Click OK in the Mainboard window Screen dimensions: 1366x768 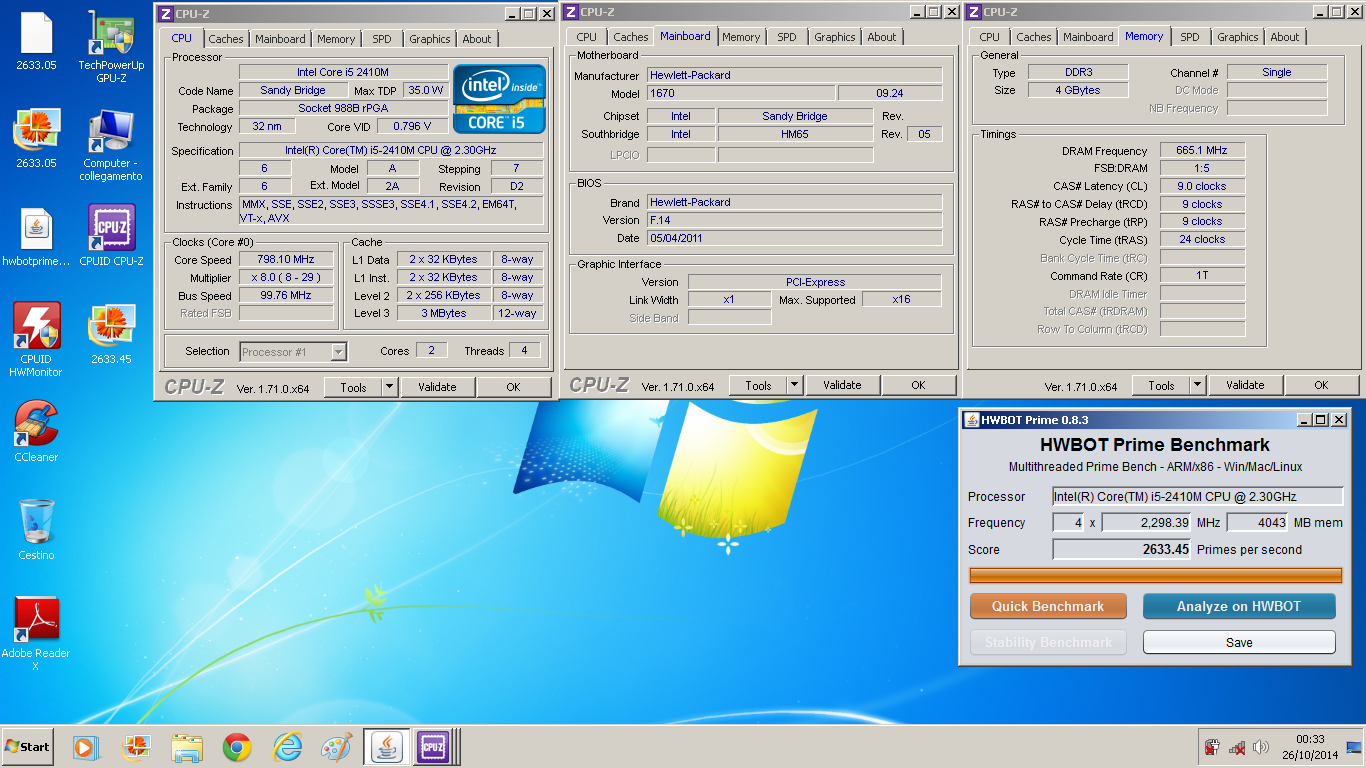(x=918, y=385)
